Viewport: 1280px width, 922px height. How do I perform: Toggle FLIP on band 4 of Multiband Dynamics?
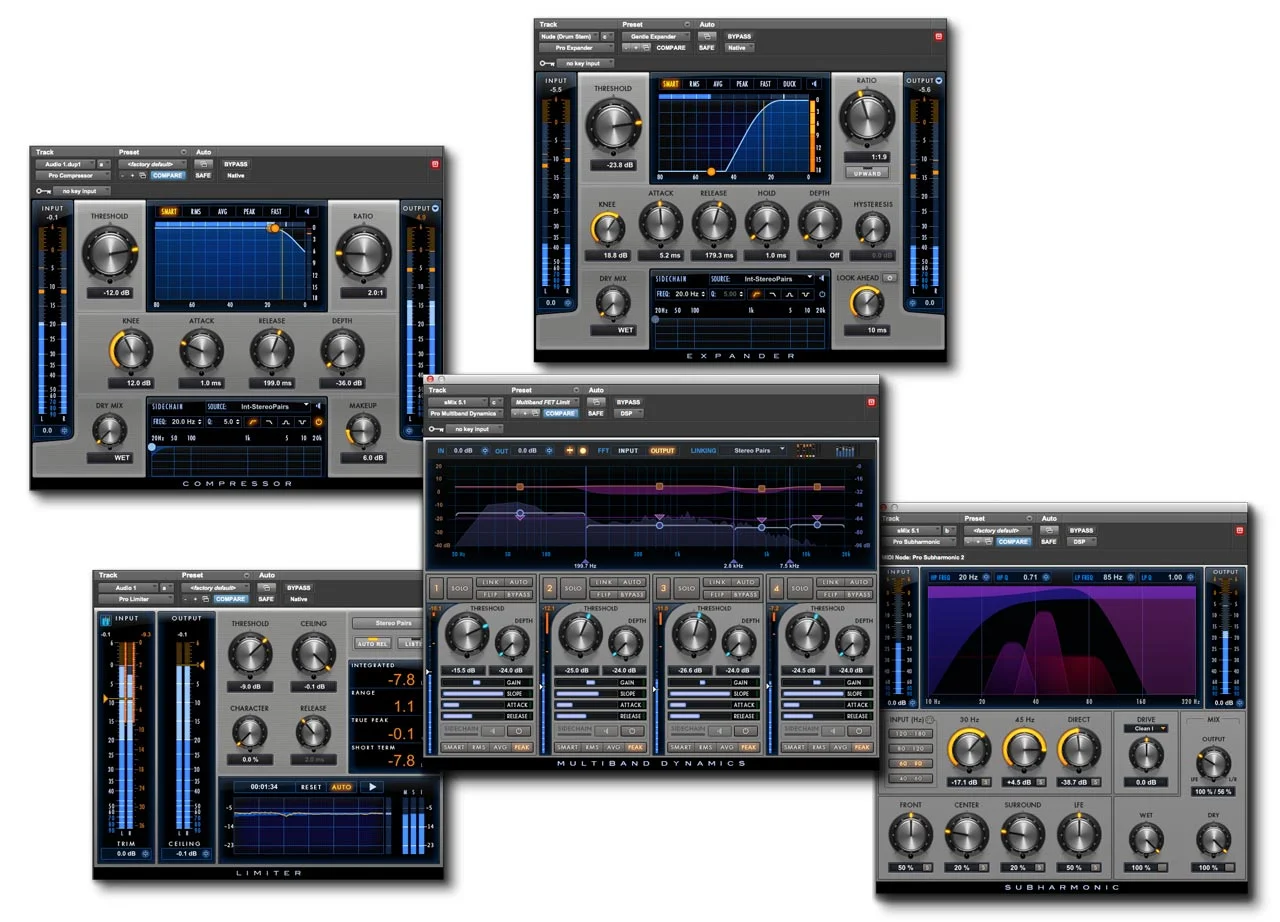(x=830, y=594)
